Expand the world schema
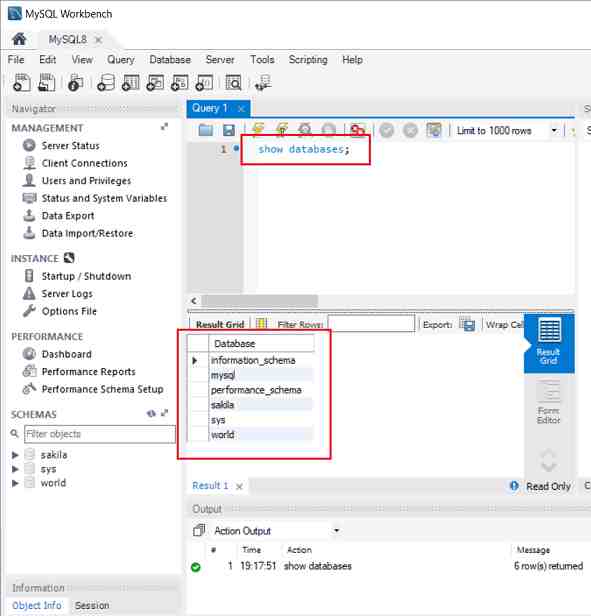The height and width of the screenshot is (616, 591). [x=15, y=483]
